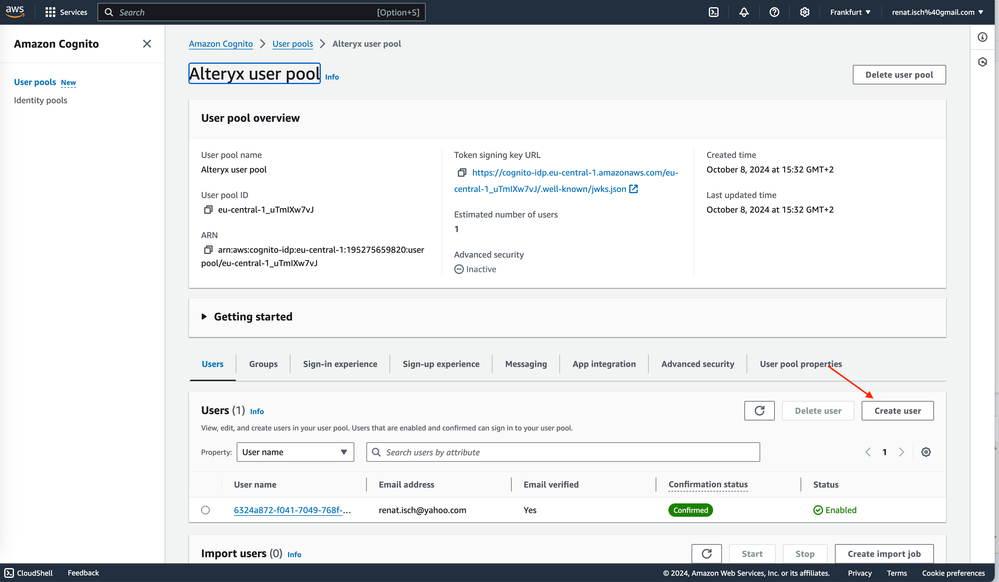The width and height of the screenshot is (999, 582).
Task: Click the Email address column header
Action: pyautogui.click(x=406, y=484)
